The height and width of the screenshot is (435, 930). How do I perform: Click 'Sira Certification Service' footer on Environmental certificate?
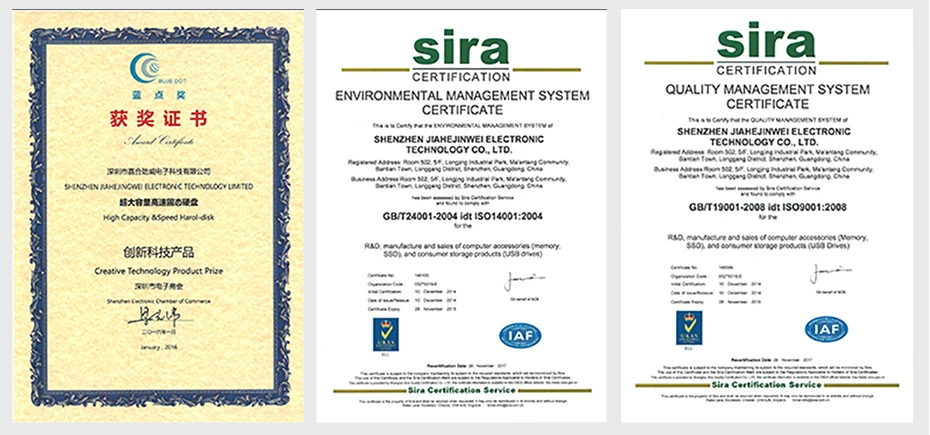tap(462, 390)
